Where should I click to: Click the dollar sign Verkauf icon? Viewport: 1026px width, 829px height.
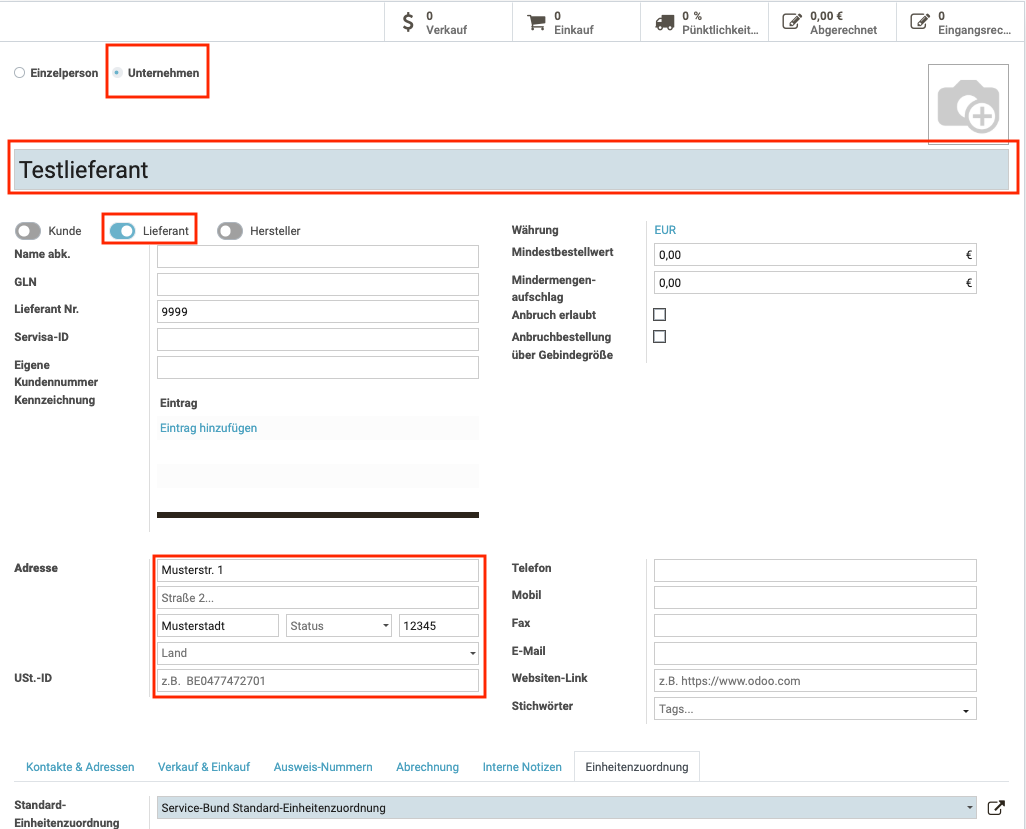tap(408, 22)
